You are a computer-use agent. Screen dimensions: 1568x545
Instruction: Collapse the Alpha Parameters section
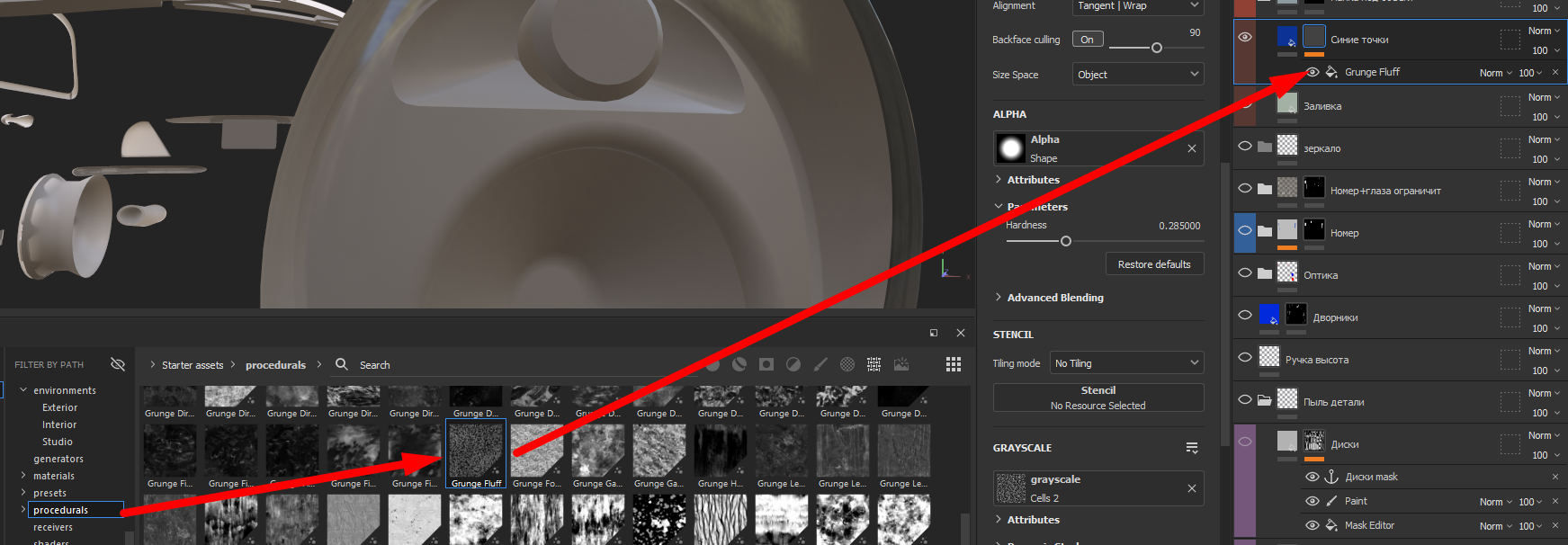coord(999,207)
